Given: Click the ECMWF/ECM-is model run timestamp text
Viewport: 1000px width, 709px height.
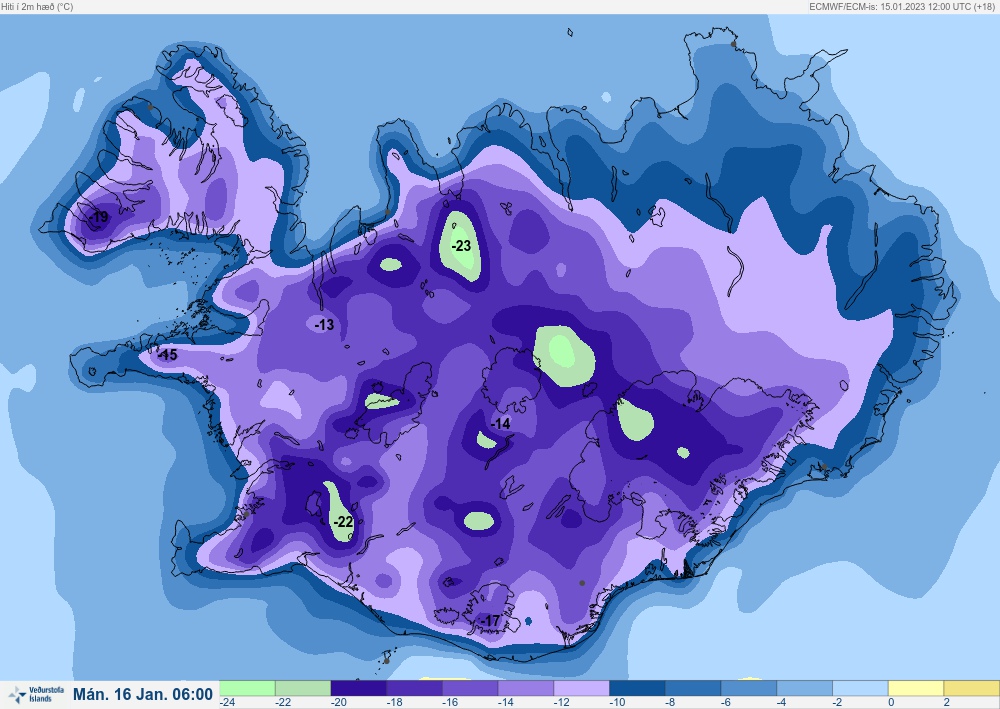Looking at the screenshot, I should click(902, 6).
